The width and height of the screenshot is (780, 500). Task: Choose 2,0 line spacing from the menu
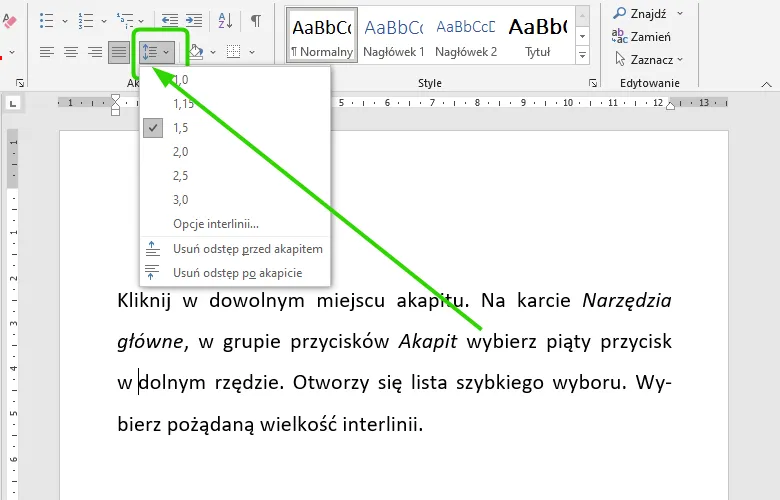[x=180, y=152]
